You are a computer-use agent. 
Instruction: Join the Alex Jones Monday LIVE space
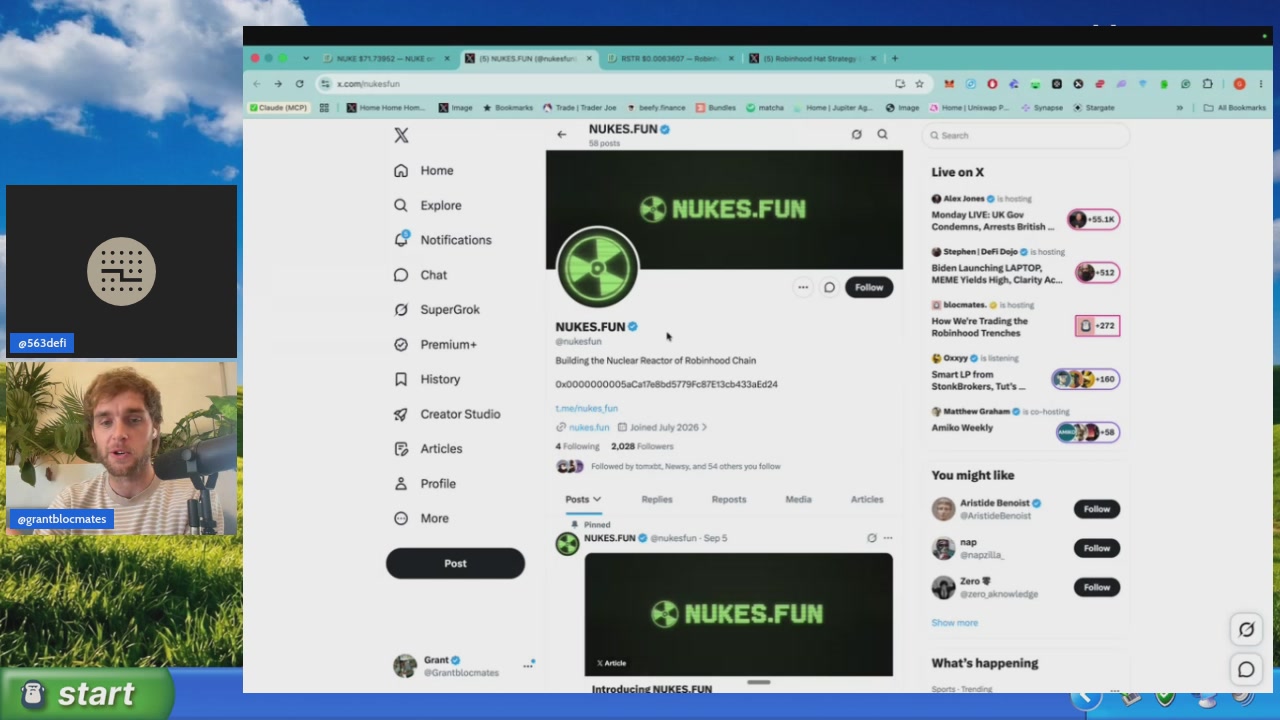(x=1026, y=214)
